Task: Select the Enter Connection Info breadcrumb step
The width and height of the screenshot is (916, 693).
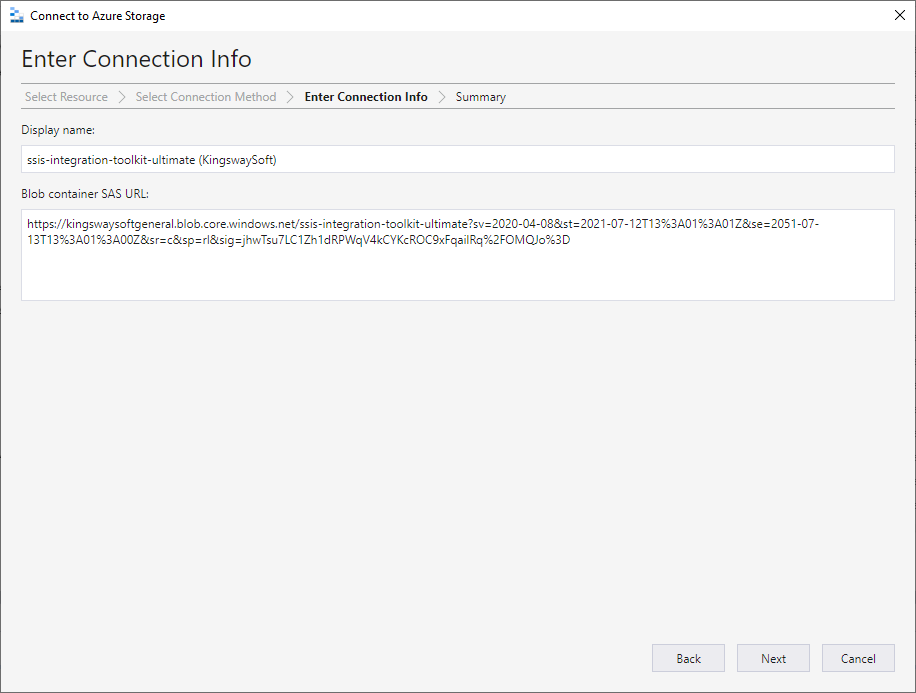Action: 366,97
